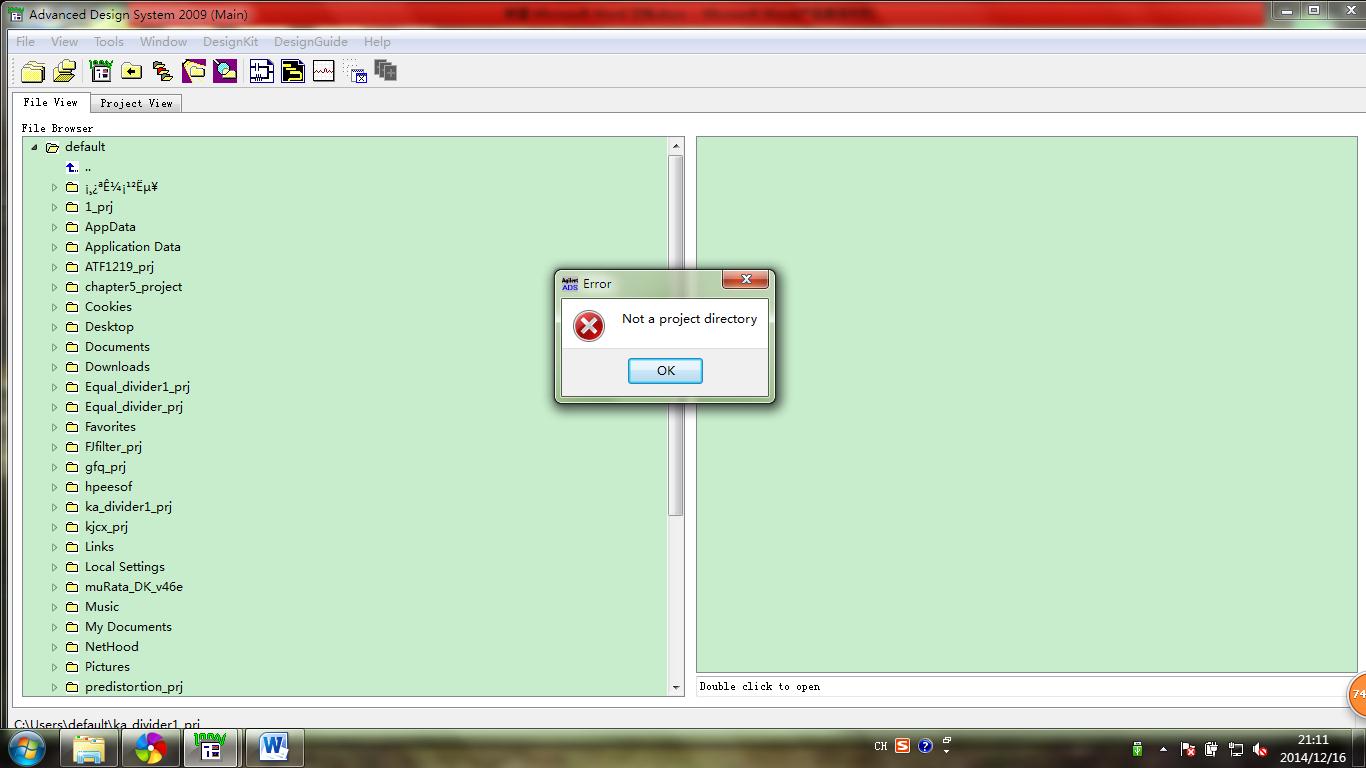Expand the ATF1219_prj folder arrow
This screenshot has width=1366, height=768.
(55, 267)
